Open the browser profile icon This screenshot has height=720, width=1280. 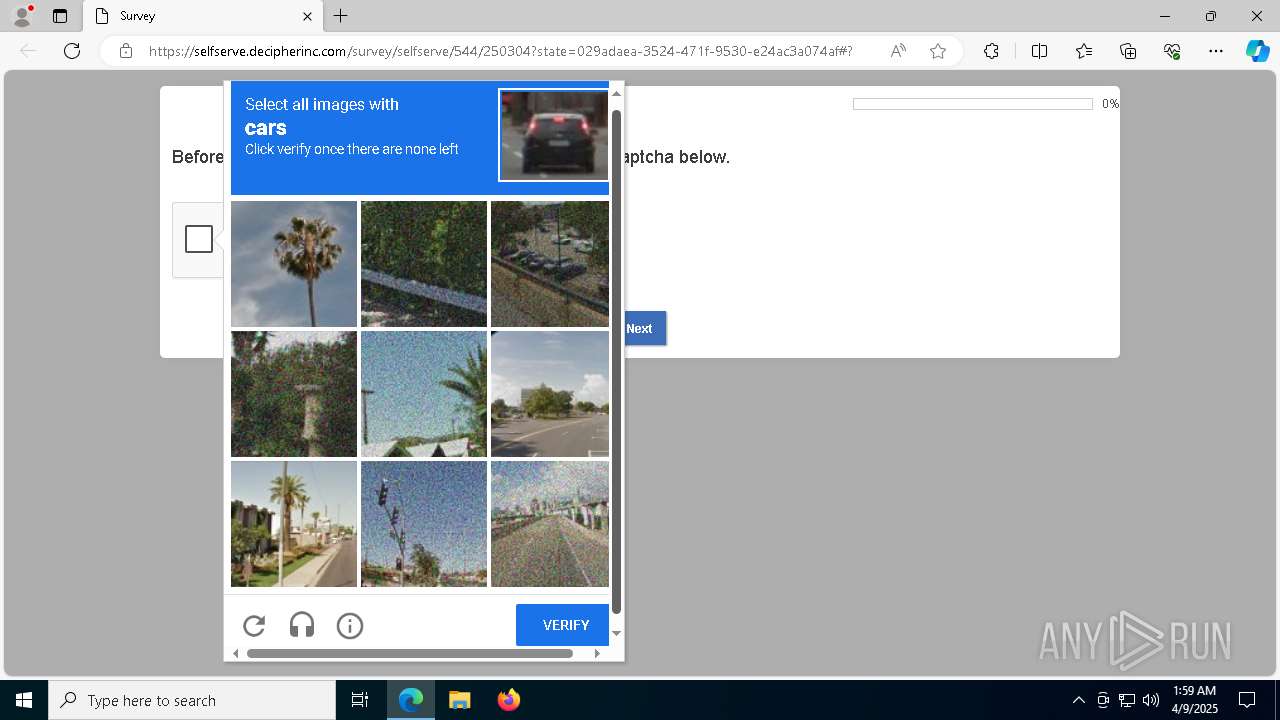[x=22, y=16]
